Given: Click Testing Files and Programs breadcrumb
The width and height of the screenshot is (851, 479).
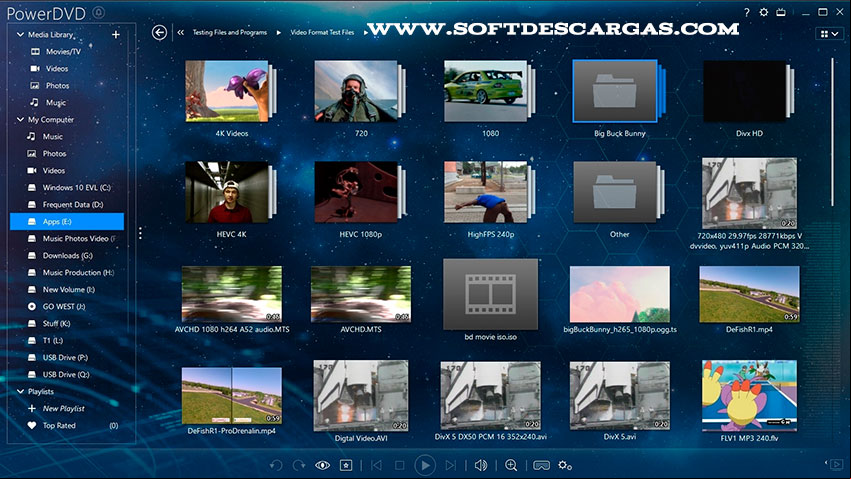Looking at the screenshot, I should tap(230, 33).
